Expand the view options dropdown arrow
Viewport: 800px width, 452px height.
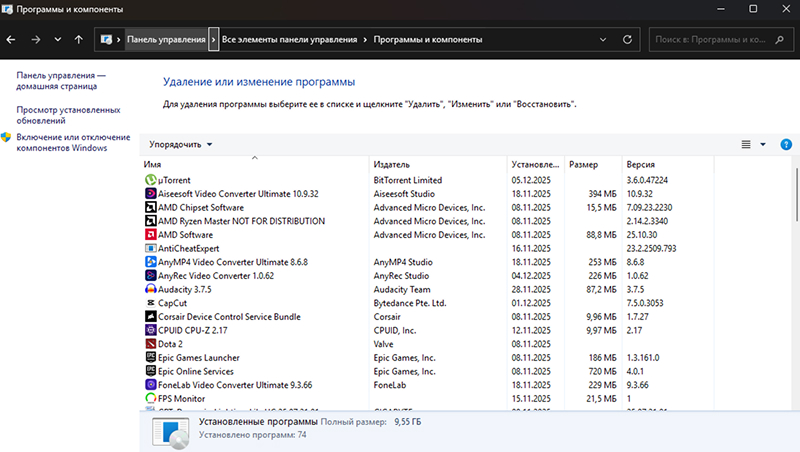click(x=763, y=144)
